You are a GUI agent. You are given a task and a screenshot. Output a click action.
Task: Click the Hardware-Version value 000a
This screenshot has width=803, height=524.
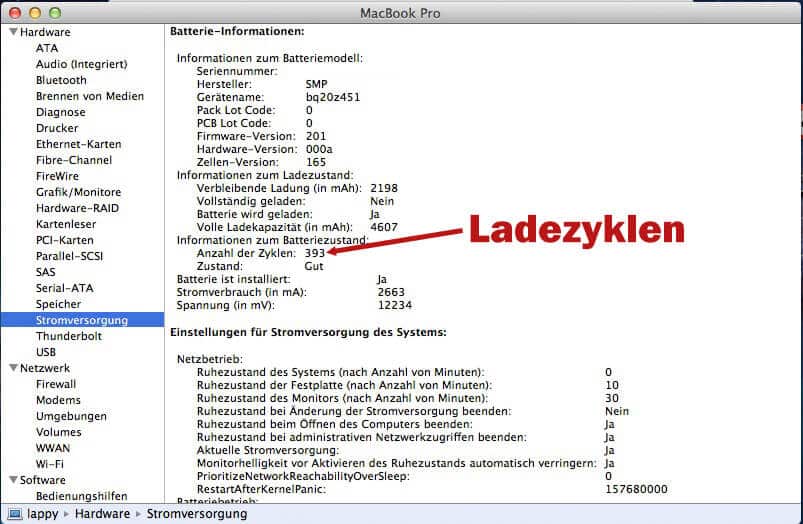319,149
